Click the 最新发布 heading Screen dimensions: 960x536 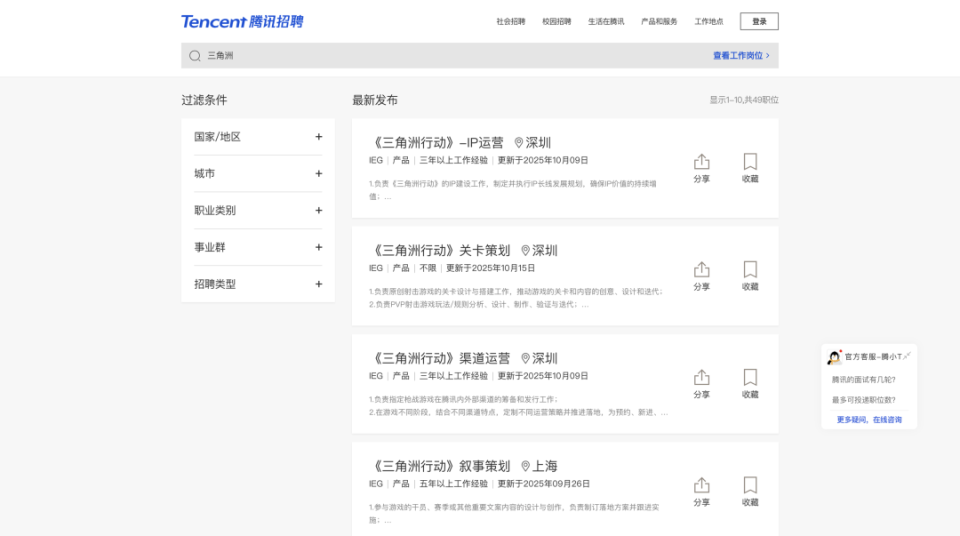coord(375,100)
